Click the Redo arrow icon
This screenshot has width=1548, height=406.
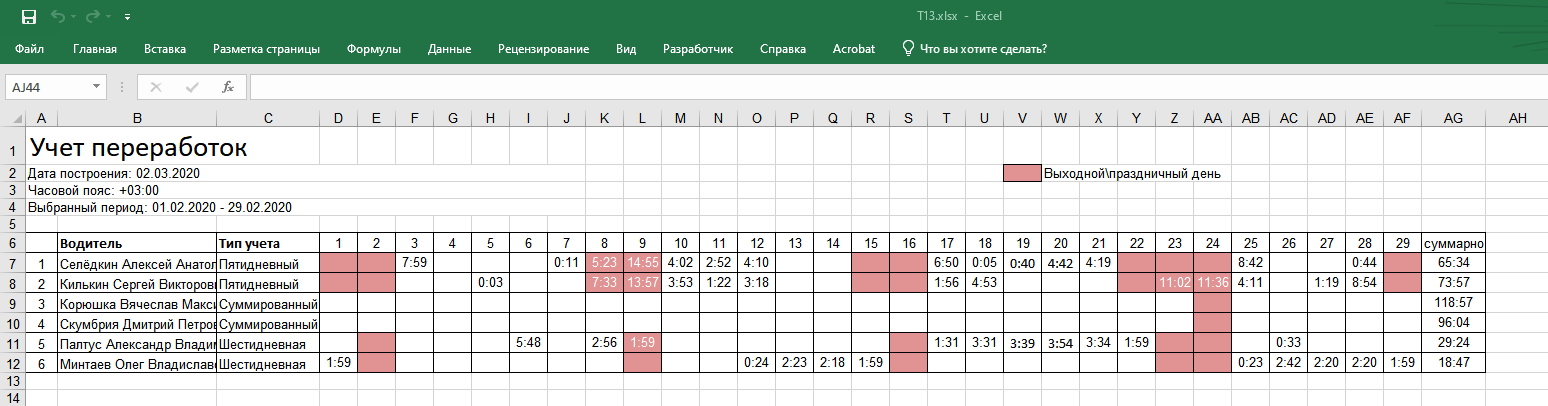click(94, 17)
